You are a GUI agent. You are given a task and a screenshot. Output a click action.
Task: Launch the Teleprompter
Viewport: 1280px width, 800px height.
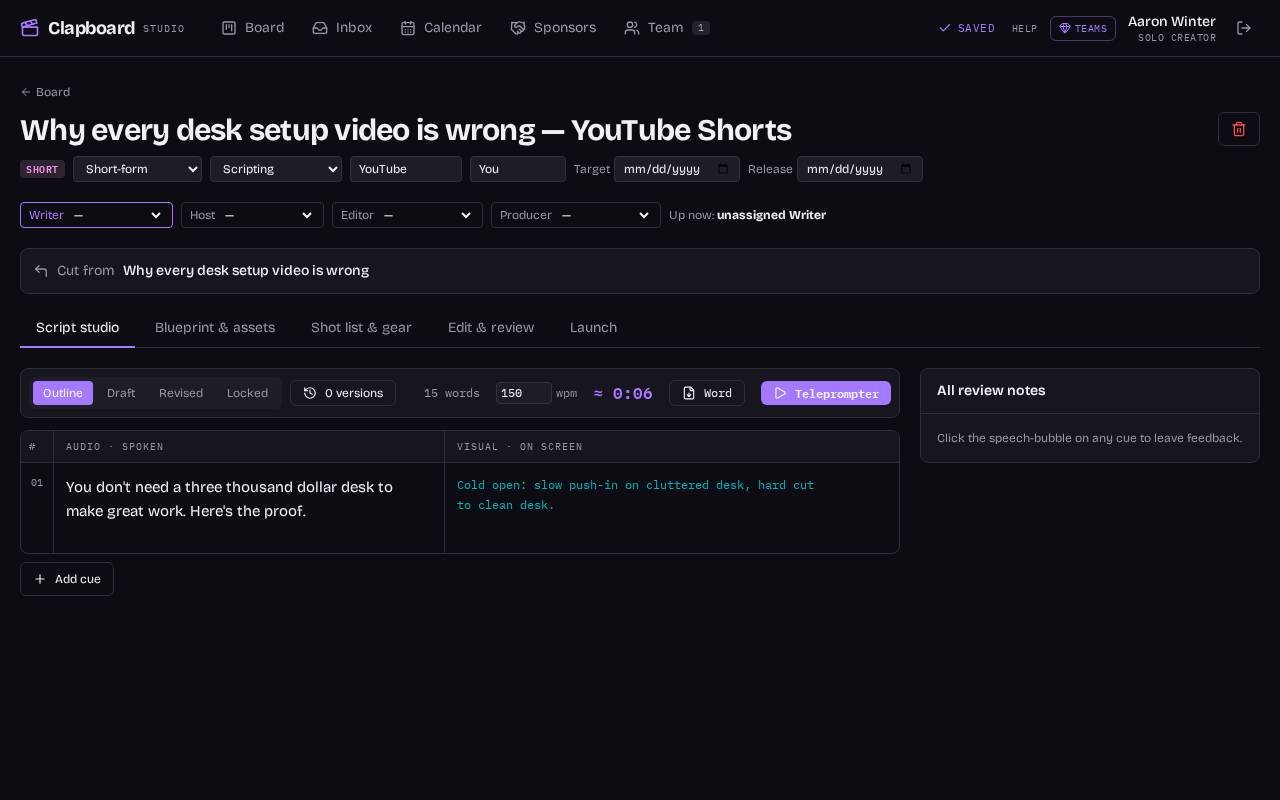tap(826, 393)
